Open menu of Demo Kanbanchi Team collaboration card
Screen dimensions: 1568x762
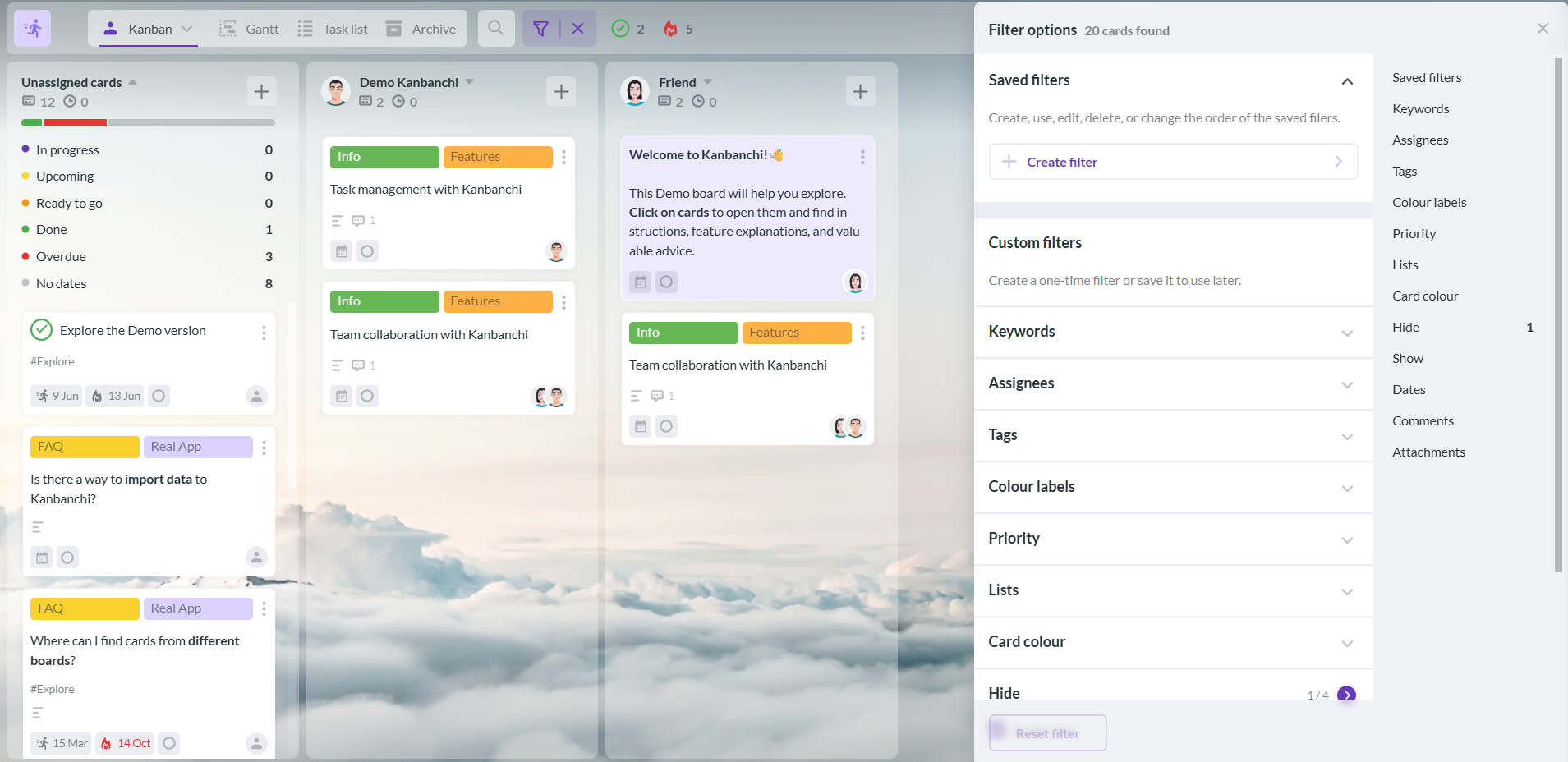click(563, 302)
